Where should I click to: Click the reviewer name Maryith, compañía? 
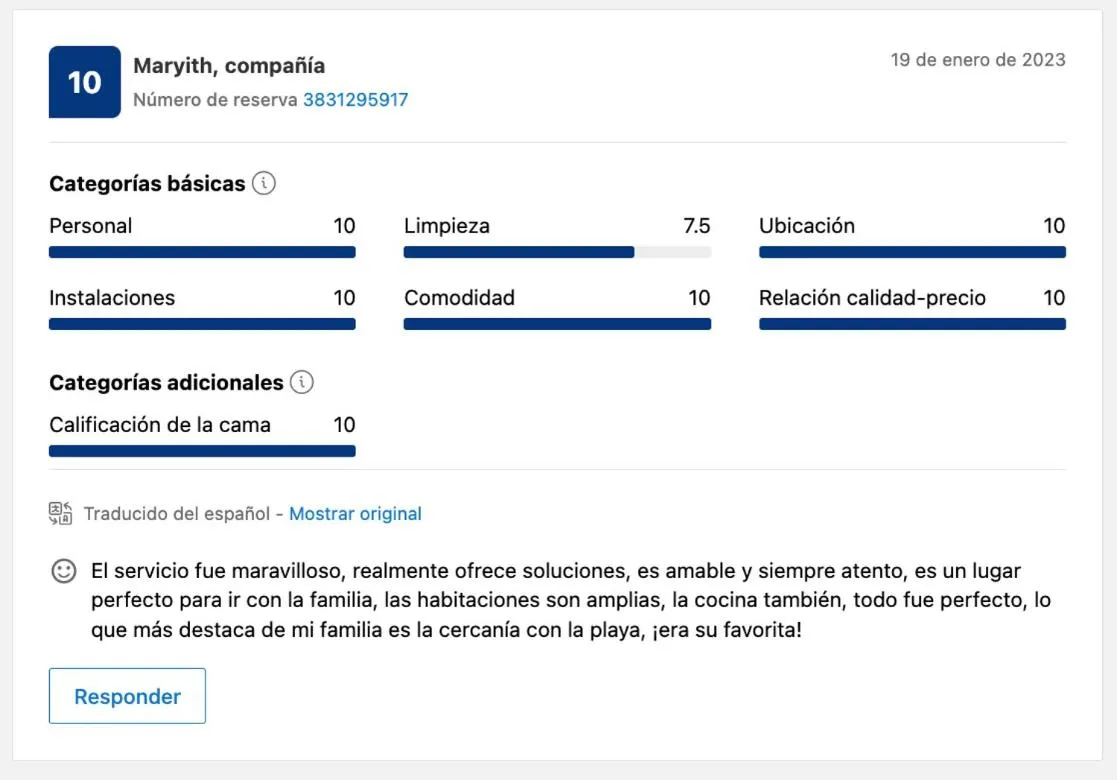coord(229,66)
